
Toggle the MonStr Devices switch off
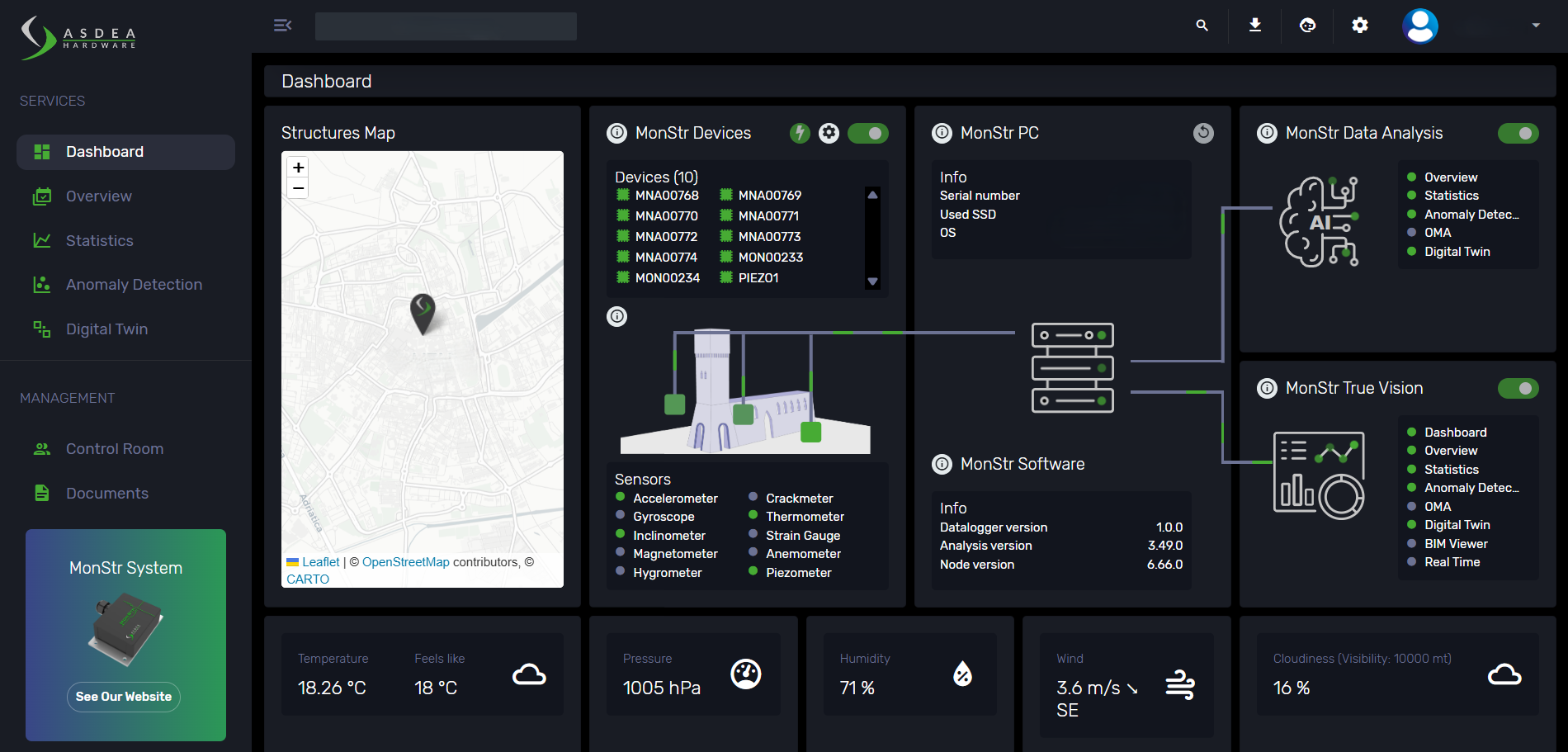click(x=868, y=133)
